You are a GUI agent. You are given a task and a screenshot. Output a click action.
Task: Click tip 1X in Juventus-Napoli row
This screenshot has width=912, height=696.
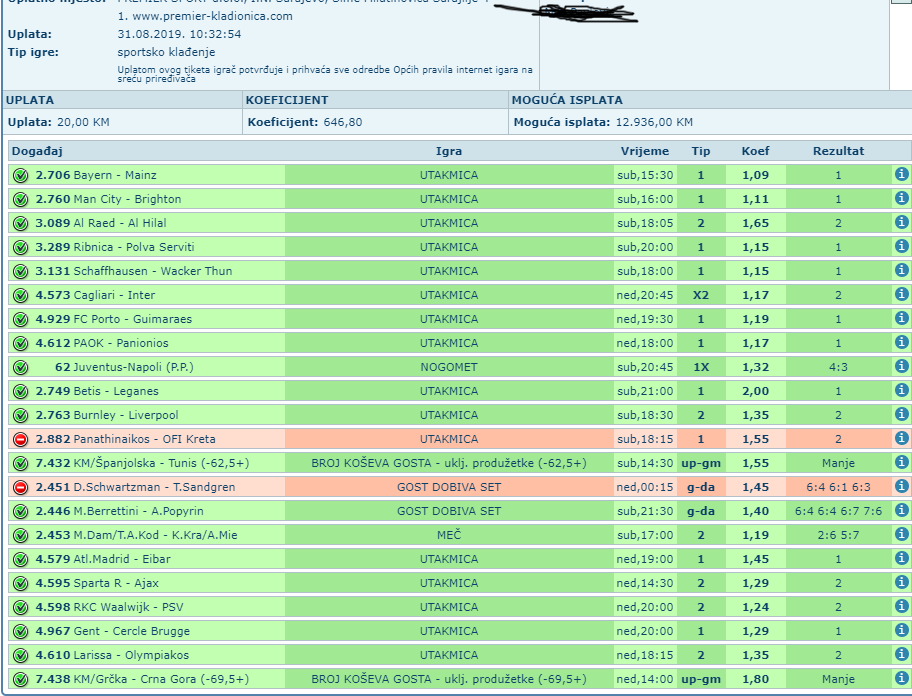point(700,367)
